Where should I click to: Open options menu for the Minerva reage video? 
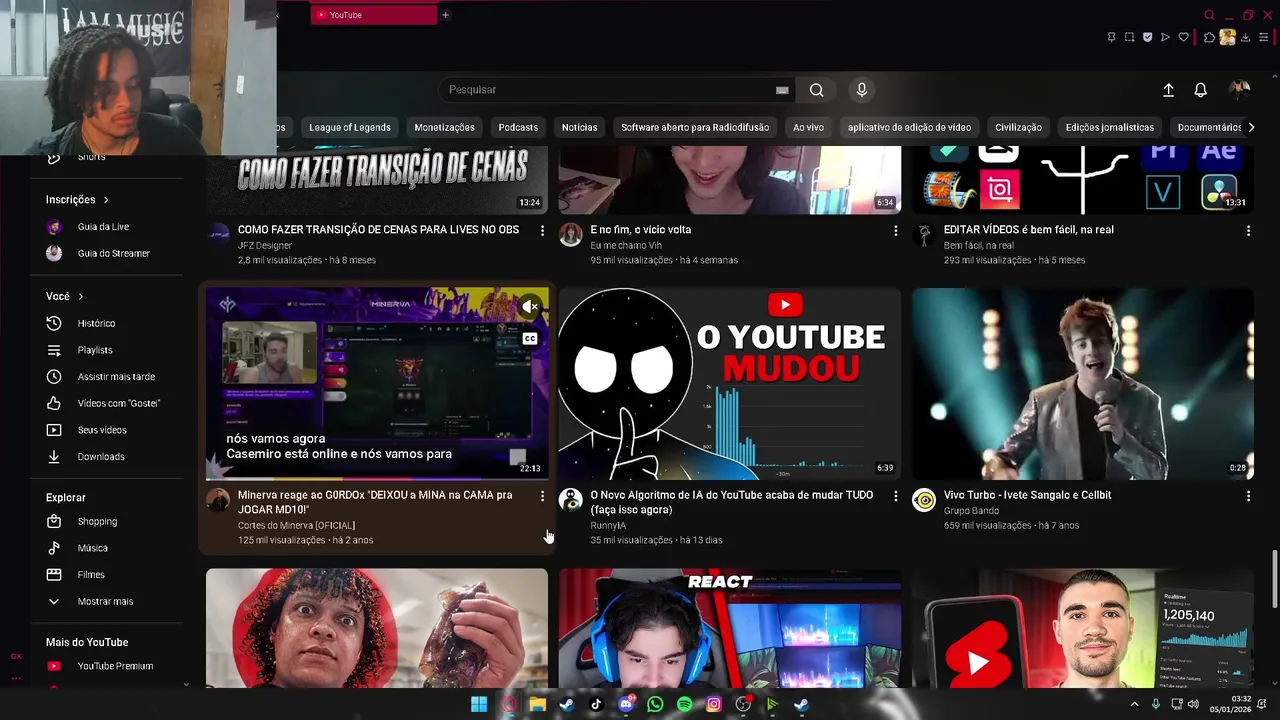click(x=542, y=496)
